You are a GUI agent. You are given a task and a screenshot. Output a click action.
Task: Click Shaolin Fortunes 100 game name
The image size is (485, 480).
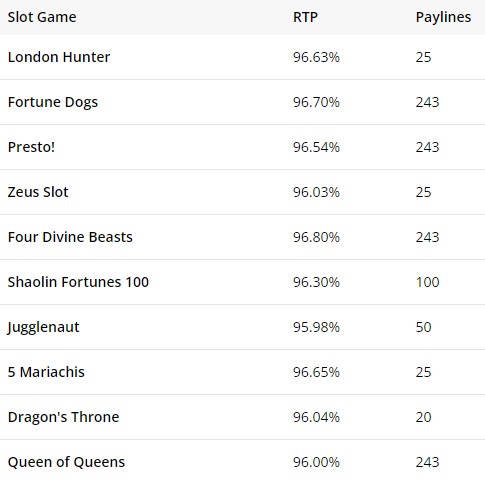coord(78,282)
